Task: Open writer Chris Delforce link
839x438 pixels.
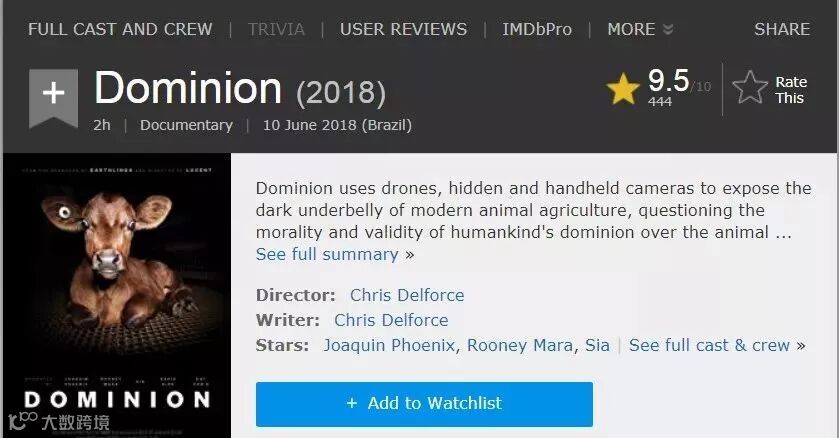Action: (391, 320)
